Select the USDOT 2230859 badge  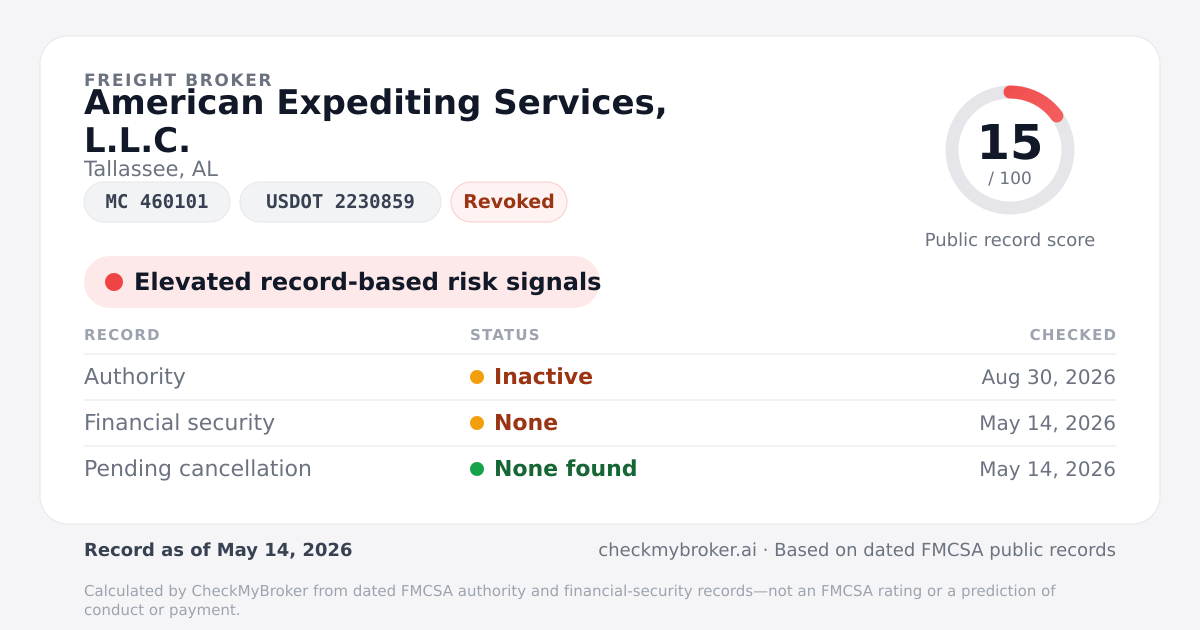(x=340, y=202)
